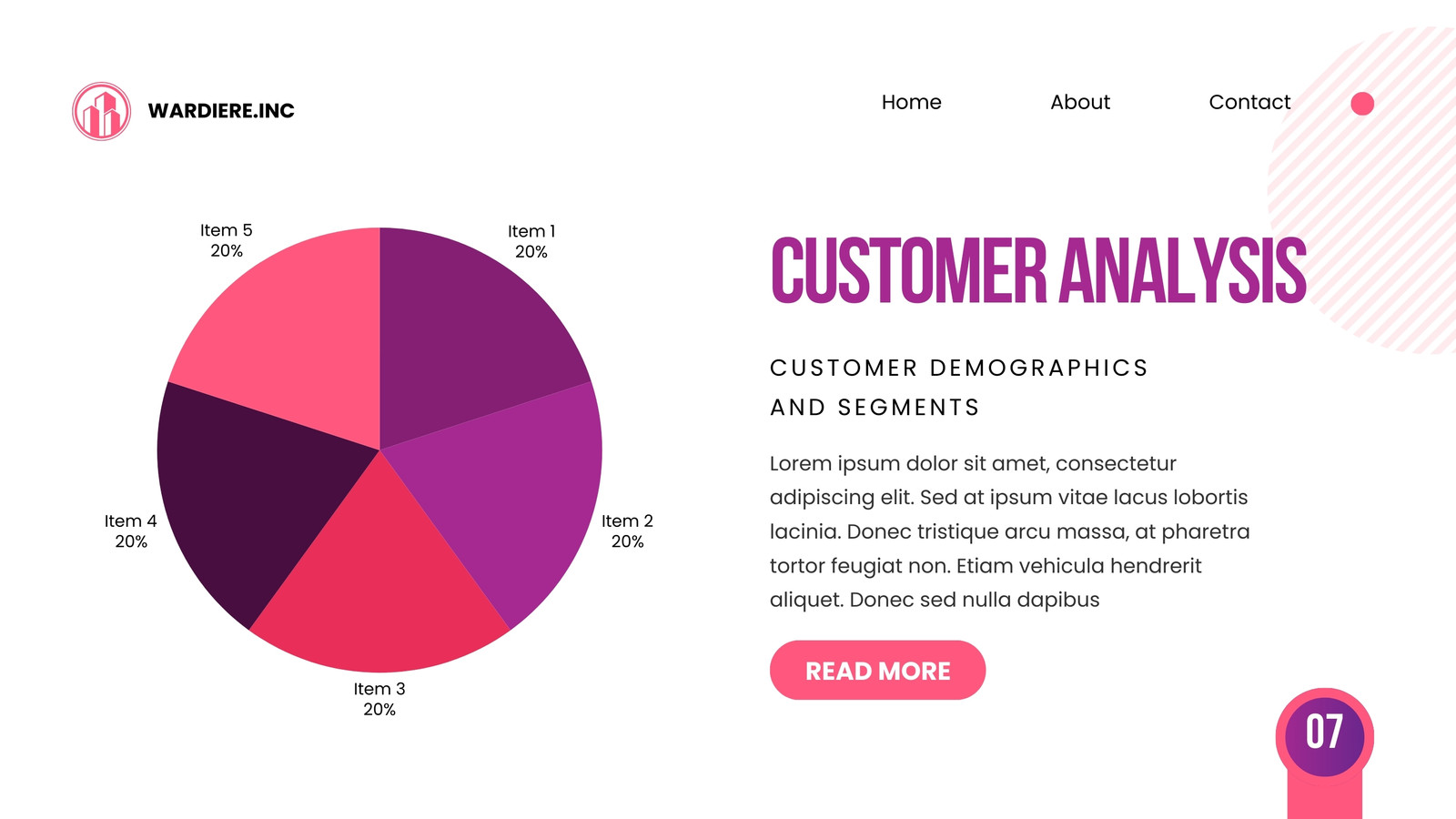Select the magenta Item 2 pie slice
The image size is (1456, 819).
[510, 491]
